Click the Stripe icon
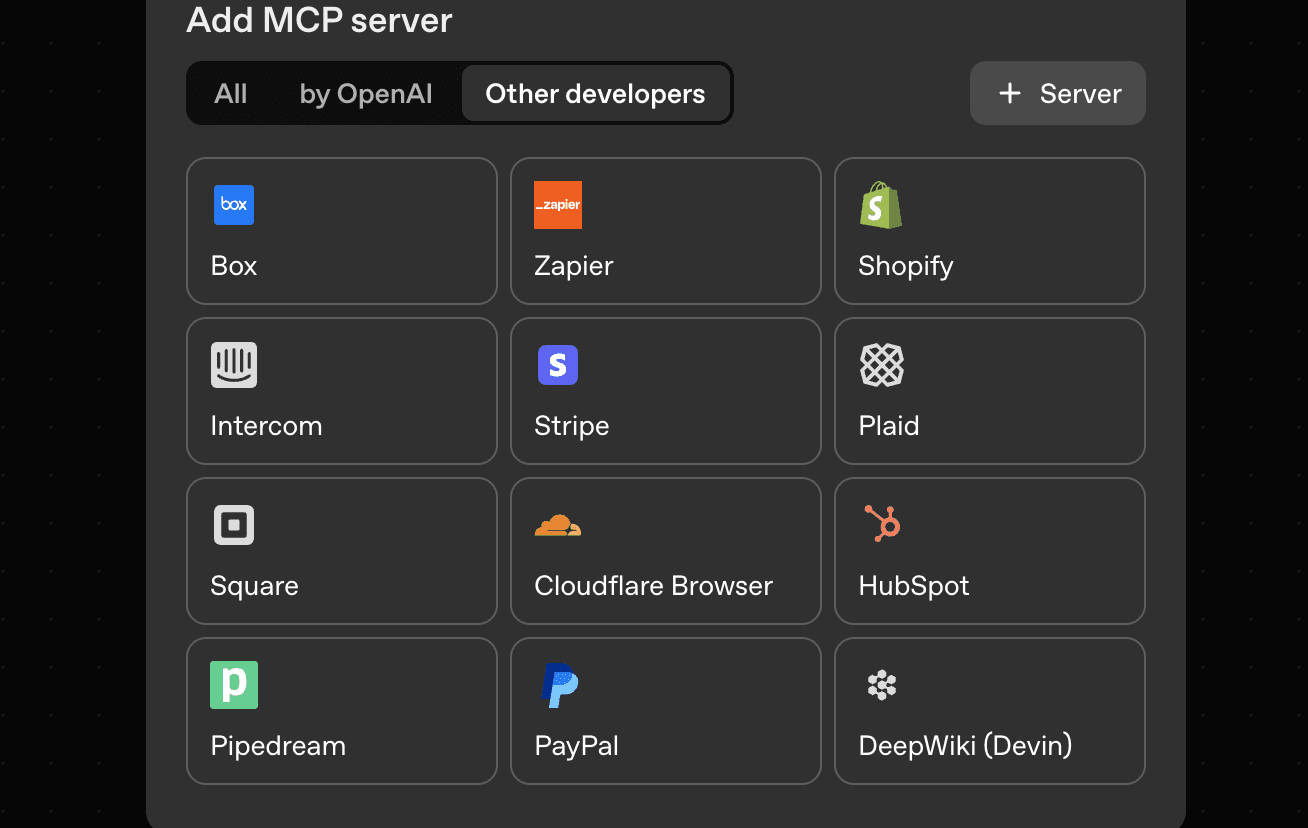The image size is (1308, 828). 557,365
